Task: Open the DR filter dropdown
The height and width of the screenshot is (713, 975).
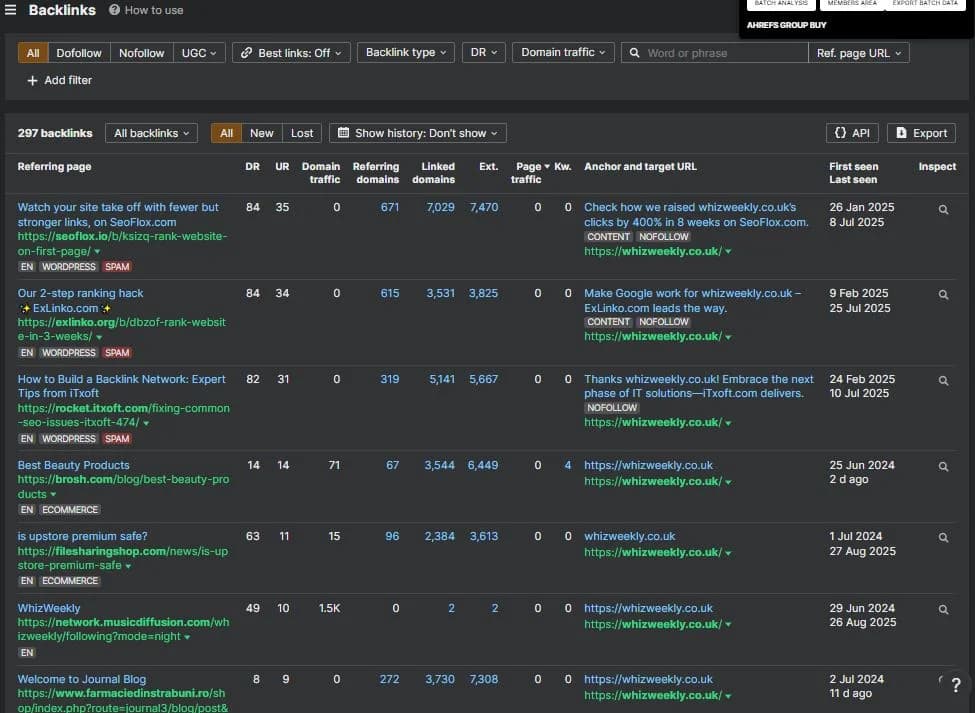Action: click(x=484, y=52)
